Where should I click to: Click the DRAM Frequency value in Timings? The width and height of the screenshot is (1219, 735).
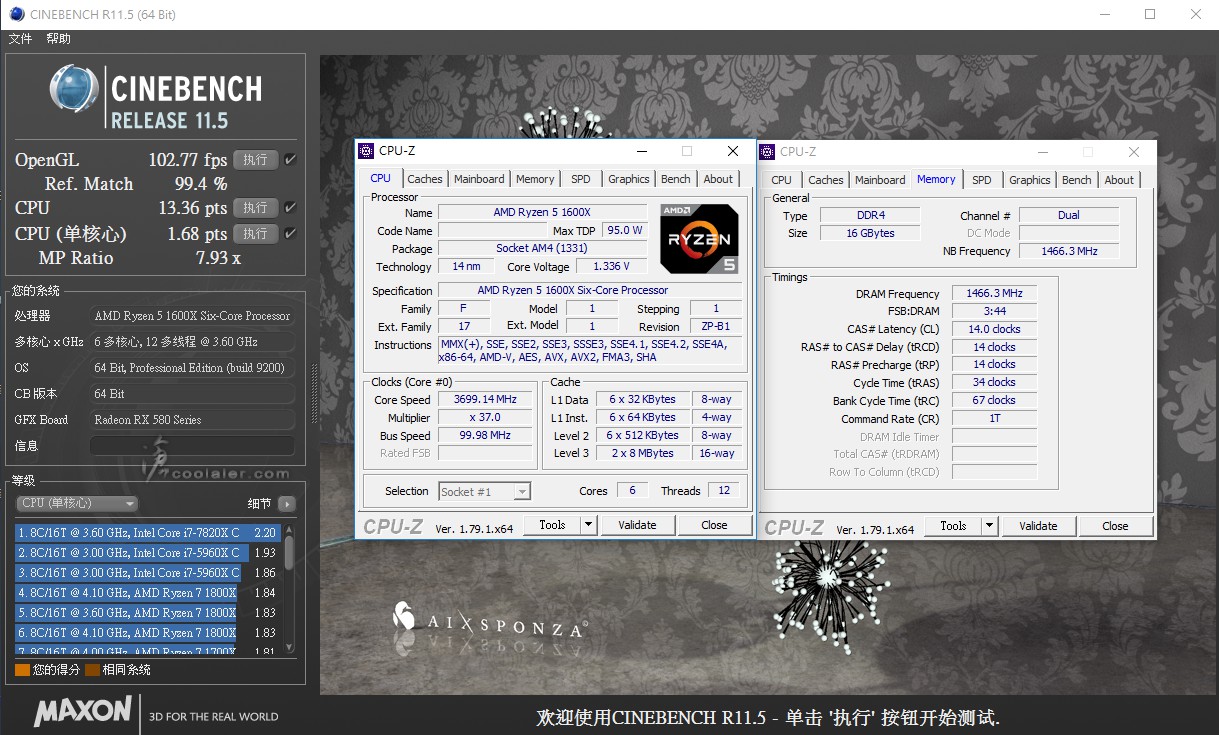pos(994,294)
